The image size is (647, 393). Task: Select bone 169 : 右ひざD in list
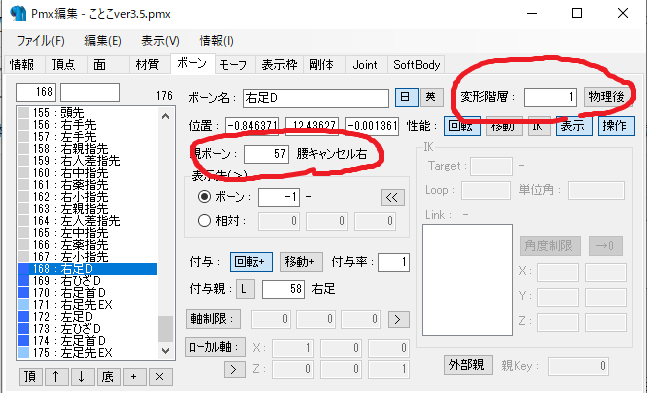tap(87, 281)
